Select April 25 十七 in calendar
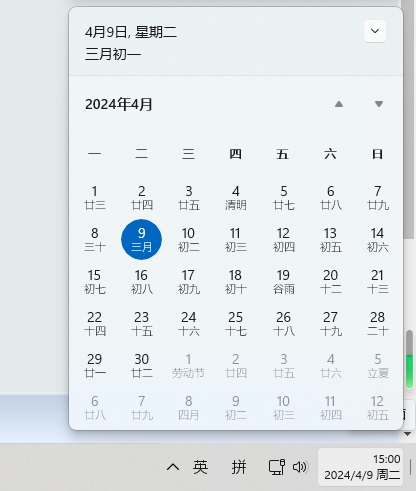 coord(236,324)
